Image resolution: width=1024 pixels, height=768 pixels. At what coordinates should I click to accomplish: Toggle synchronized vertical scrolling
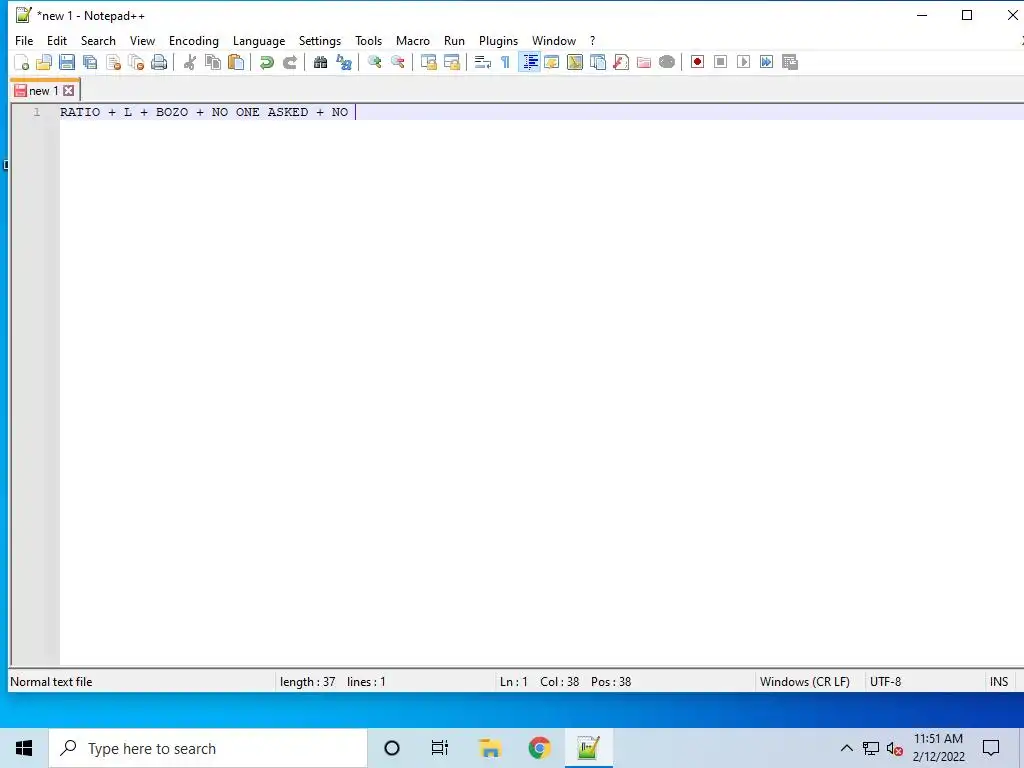pos(428,62)
